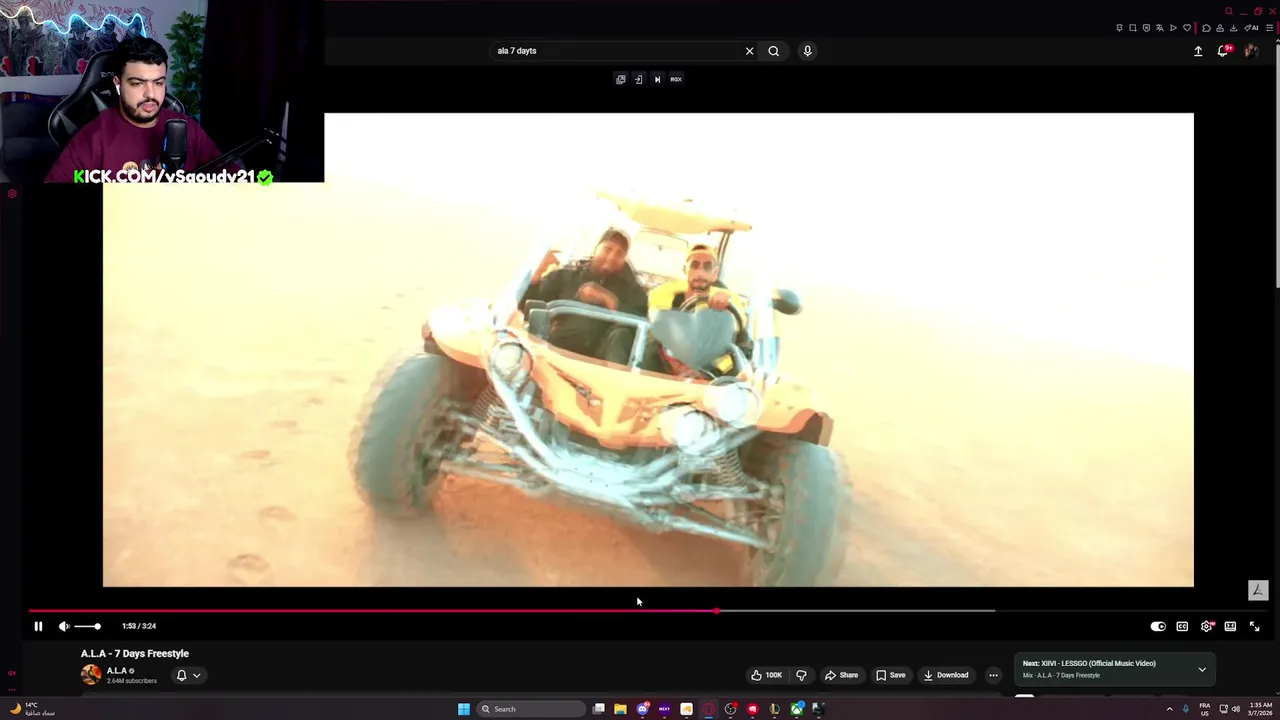Open the browser ad-blocker shield
Viewport: 1280px width, 720px height.
(x=1146, y=28)
